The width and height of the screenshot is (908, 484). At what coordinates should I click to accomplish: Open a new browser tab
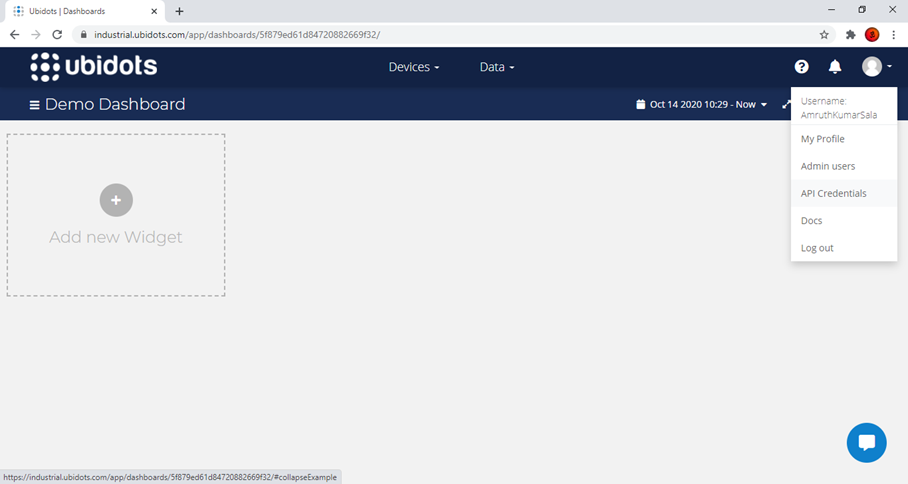pos(180,11)
